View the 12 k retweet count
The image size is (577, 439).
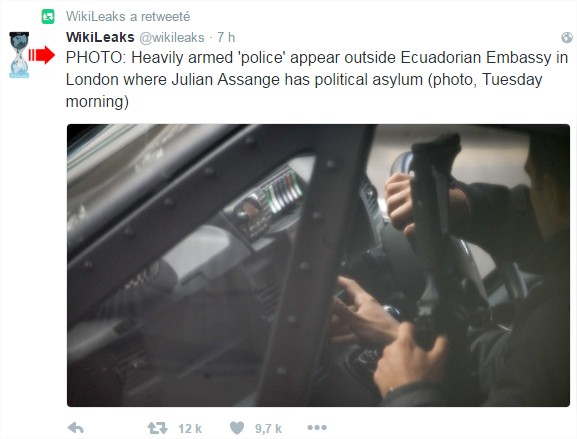(x=190, y=429)
